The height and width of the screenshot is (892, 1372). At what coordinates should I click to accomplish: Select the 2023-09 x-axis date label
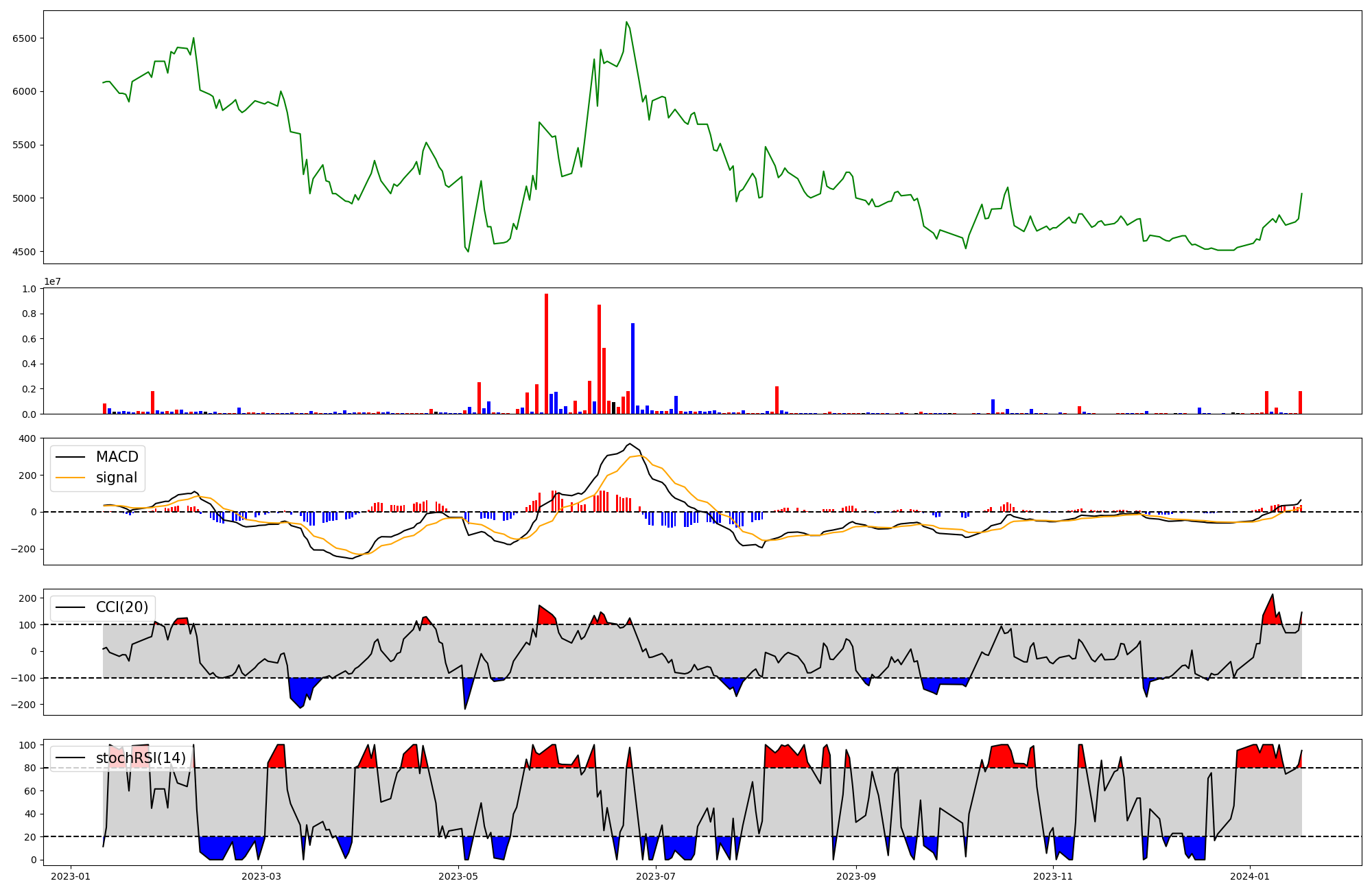point(856,876)
